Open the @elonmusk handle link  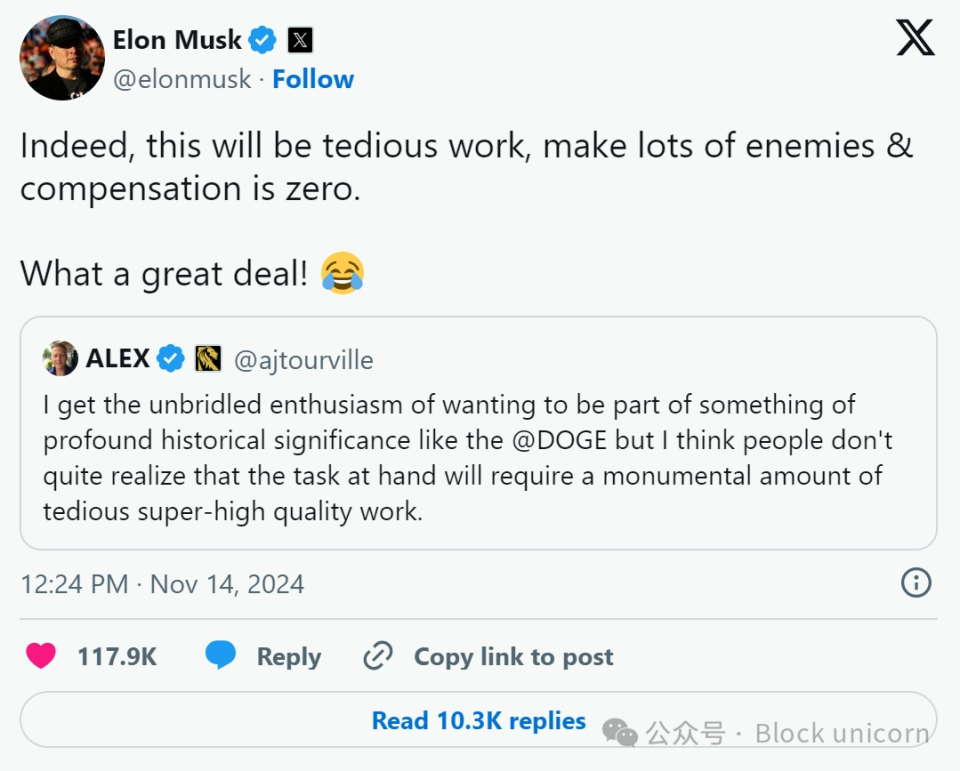(x=182, y=80)
